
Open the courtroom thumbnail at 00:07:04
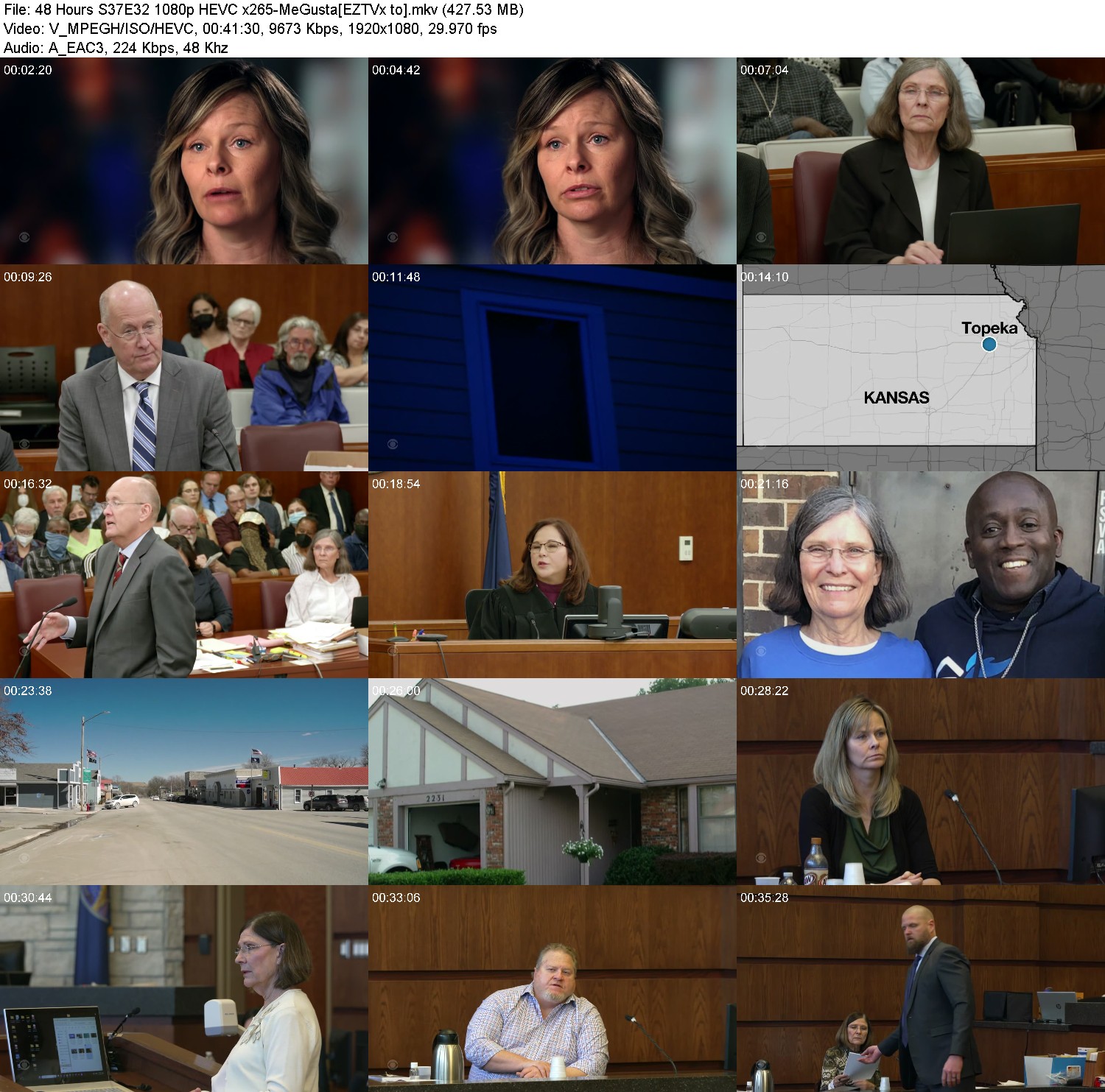921,161
